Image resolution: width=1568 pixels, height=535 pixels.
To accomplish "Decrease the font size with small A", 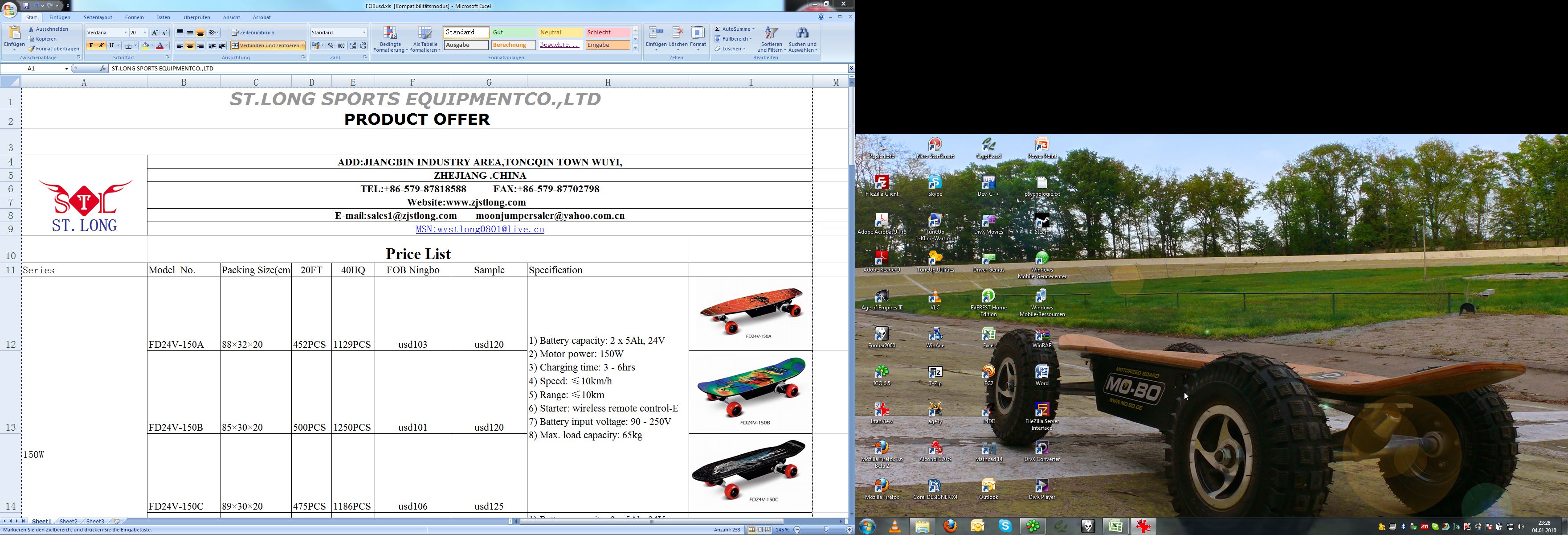I will pos(164,33).
